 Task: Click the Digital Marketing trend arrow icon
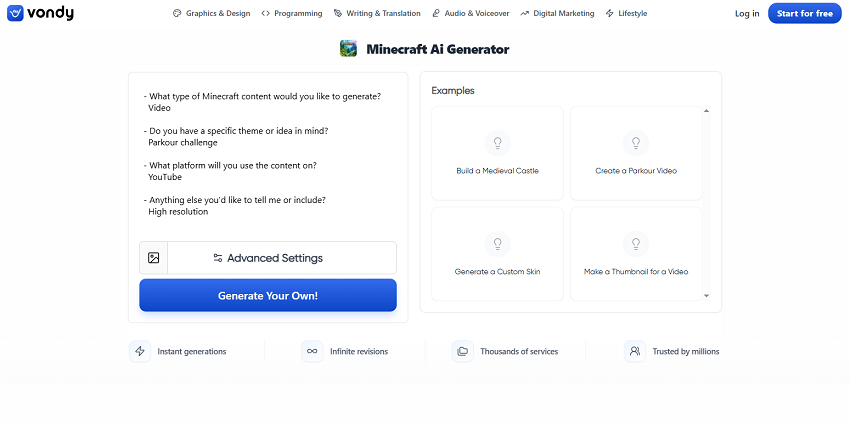click(524, 14)
